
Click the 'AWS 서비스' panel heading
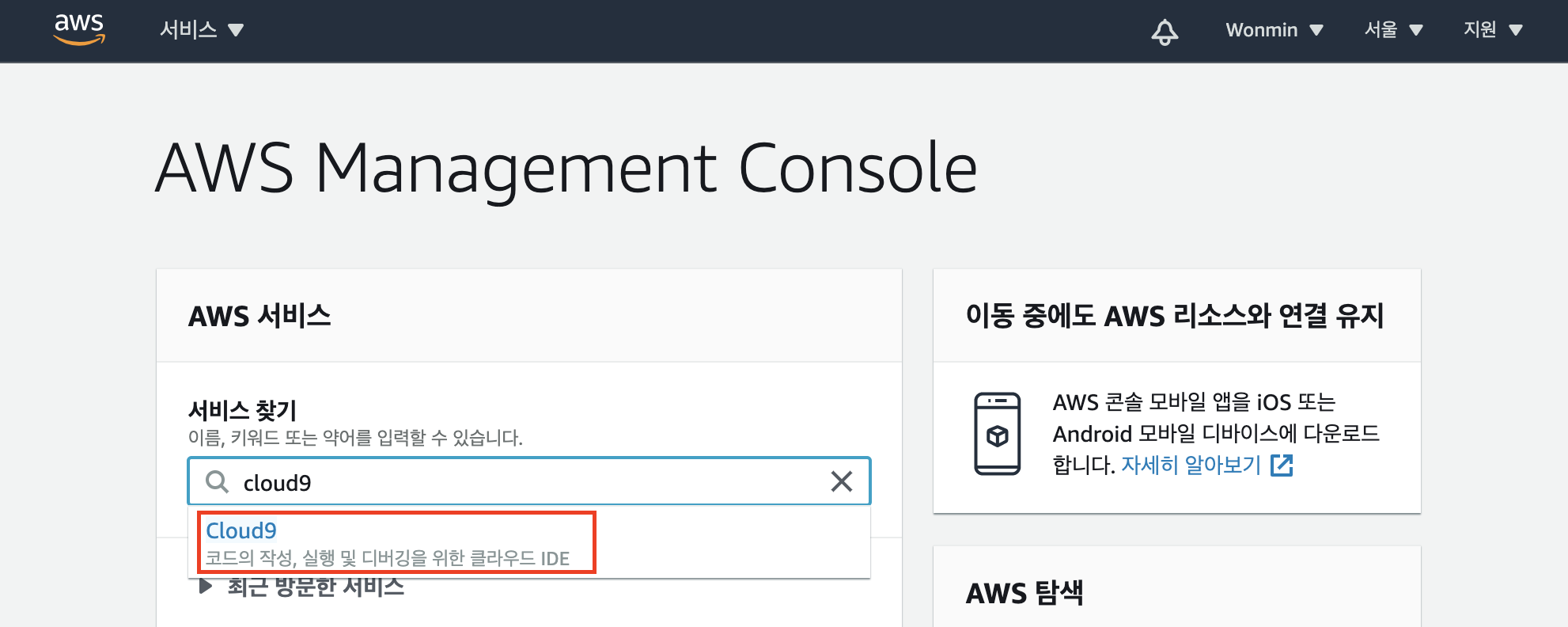tap(259, 316)
